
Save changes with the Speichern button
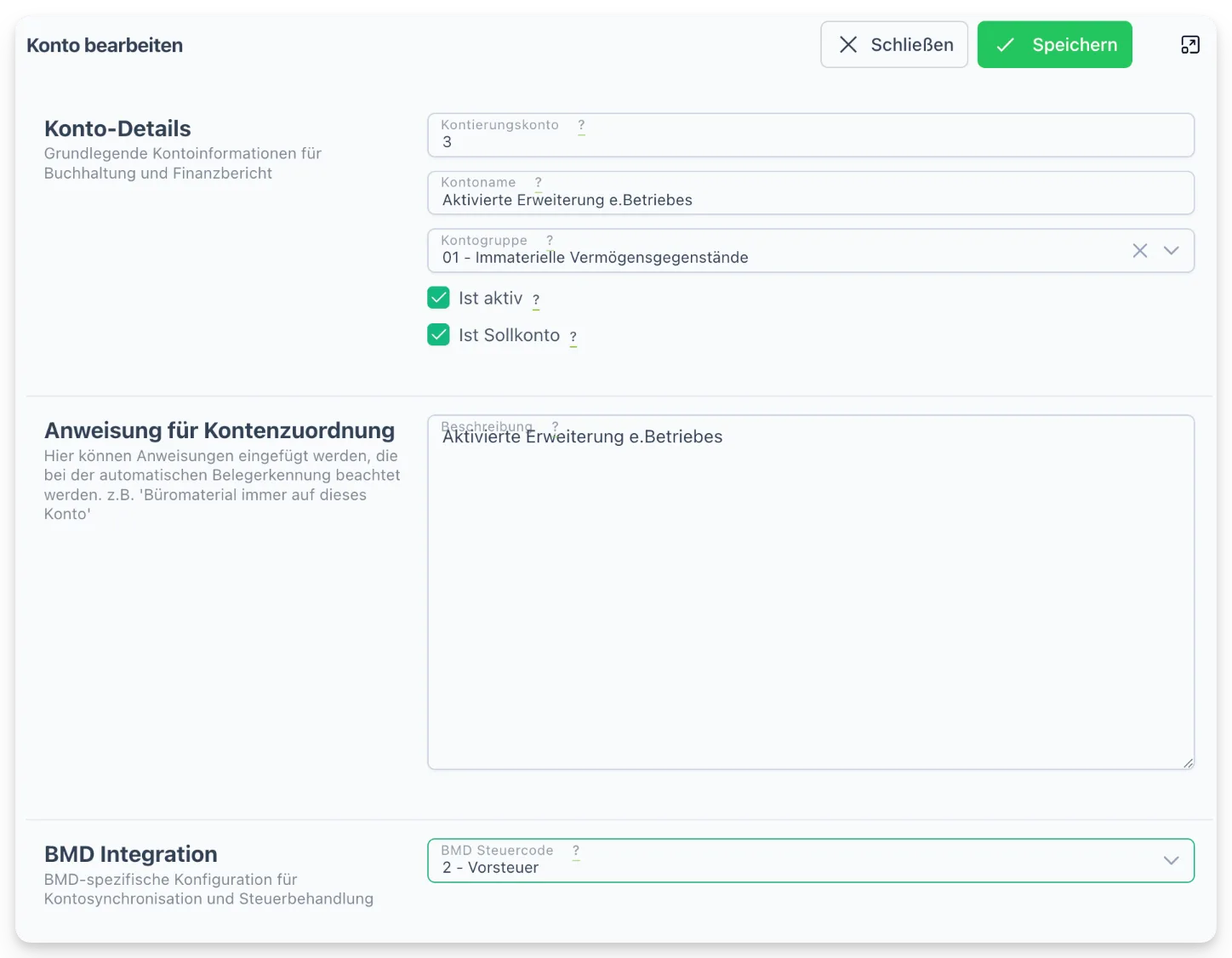(1054, 44)
